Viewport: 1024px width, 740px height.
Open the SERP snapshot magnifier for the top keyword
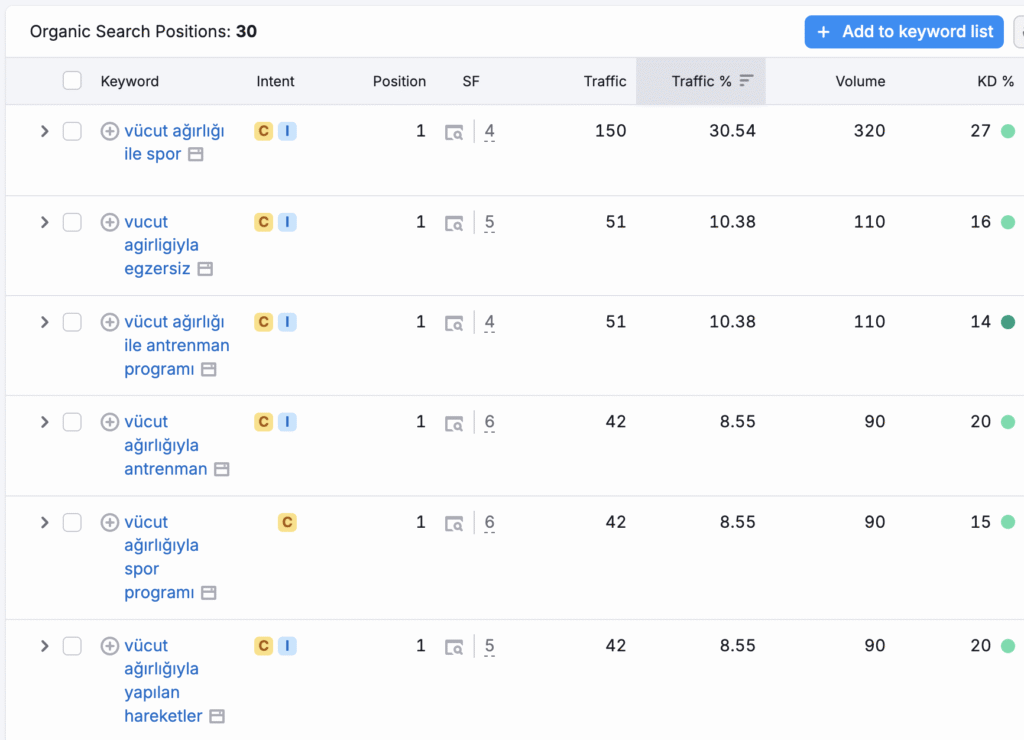coord(454,131)
